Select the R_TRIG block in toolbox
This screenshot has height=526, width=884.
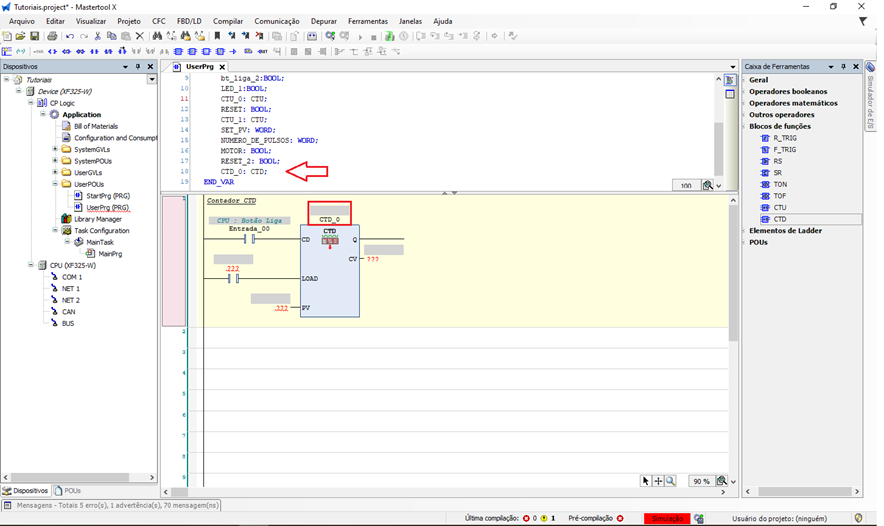pos(783,138)
